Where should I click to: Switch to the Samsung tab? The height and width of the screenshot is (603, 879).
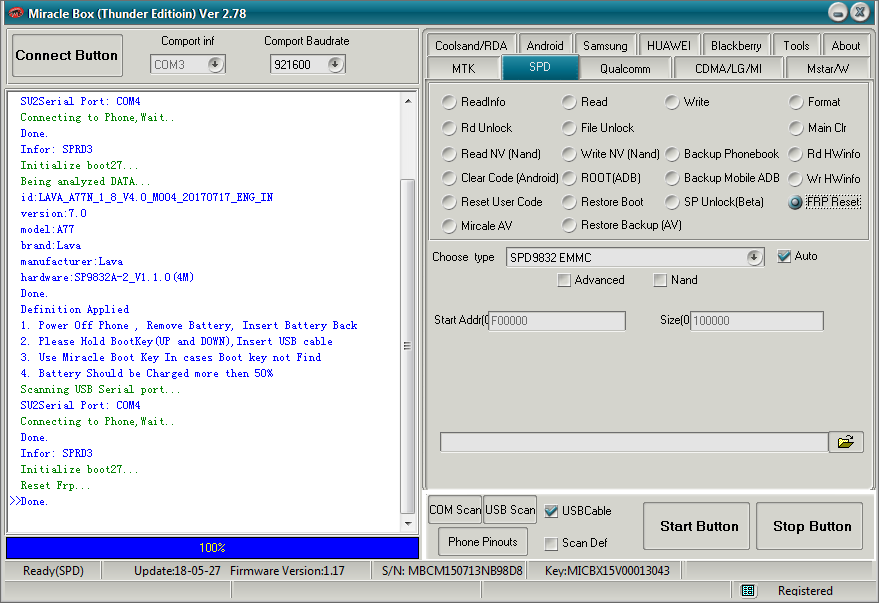(605, 45)
